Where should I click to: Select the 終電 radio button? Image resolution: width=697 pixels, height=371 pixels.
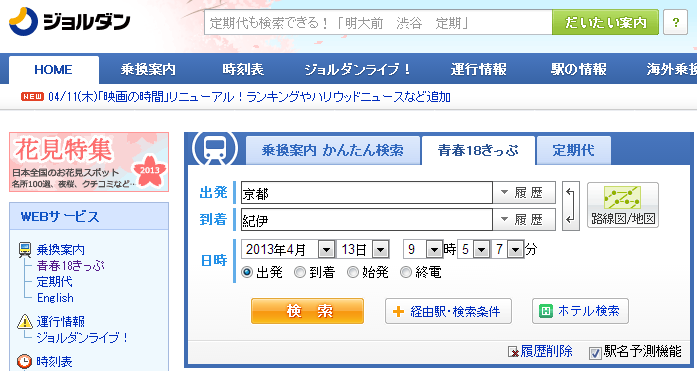(406, 272)
